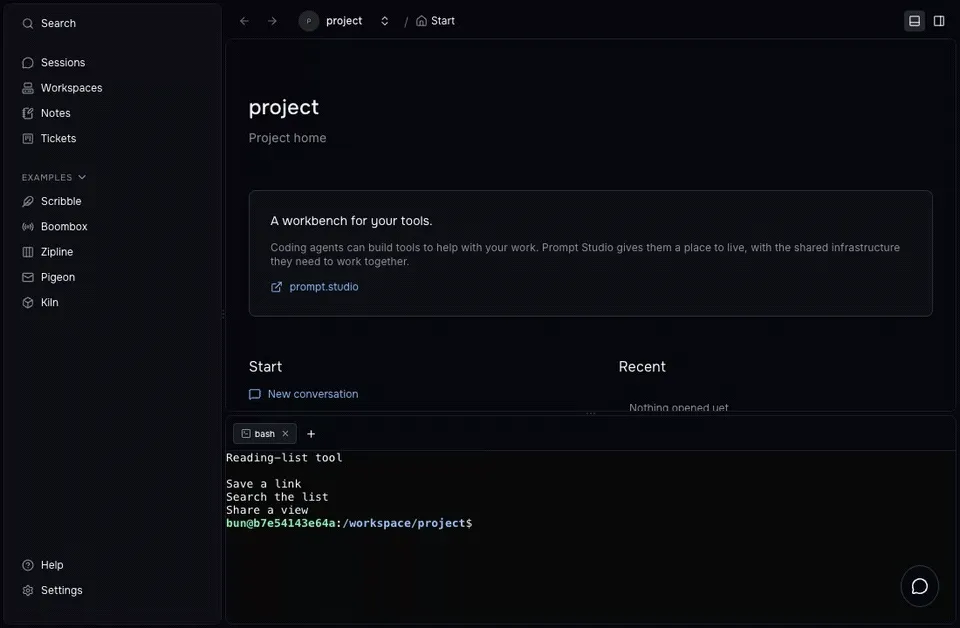960x628 pixels.
Task: Toggle the right side panel icon
Action: pyautogui.click(x=939, y=21)
